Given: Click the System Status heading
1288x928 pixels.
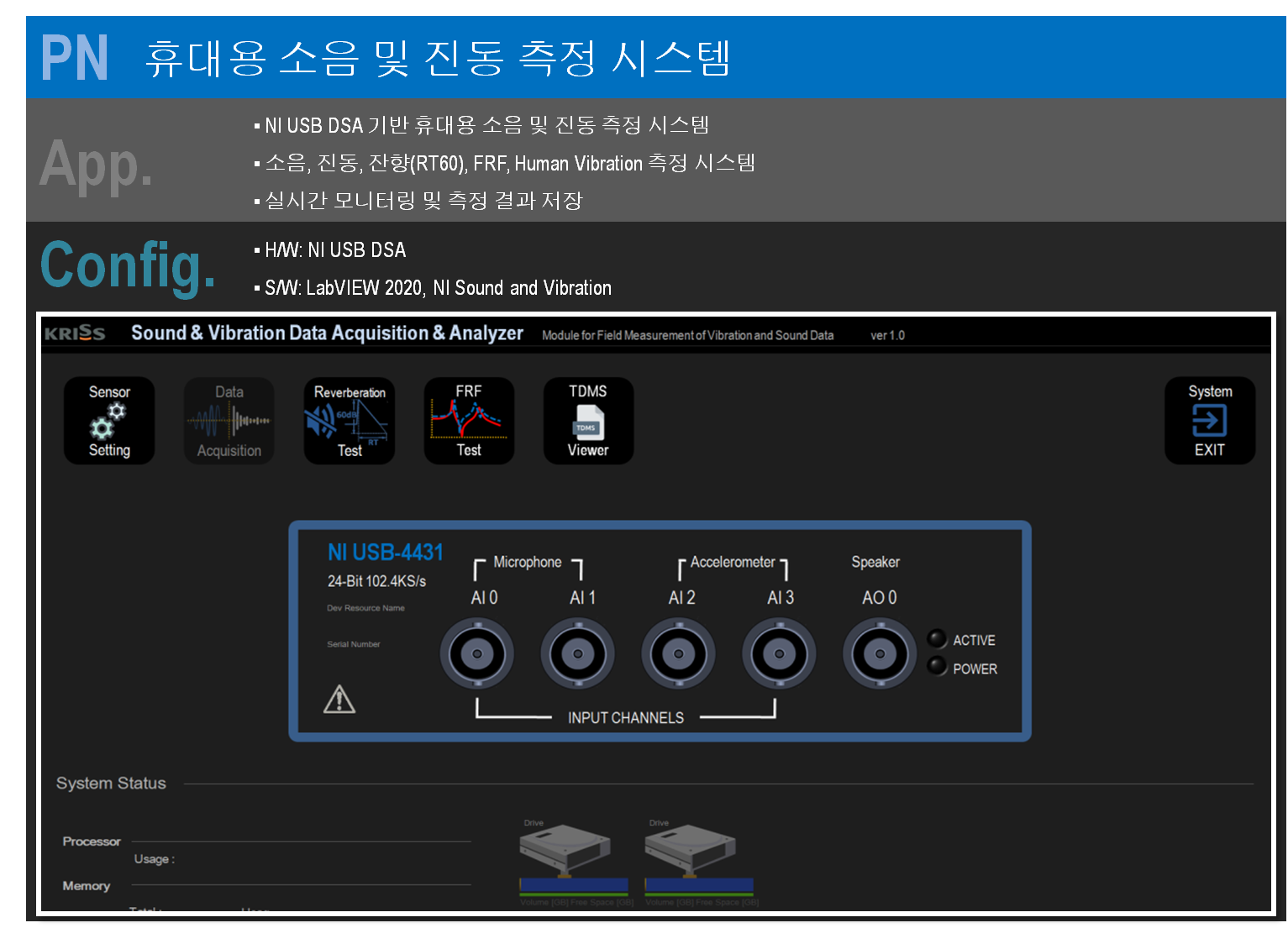Looking at the screenshot, I should click(x=111, y=784).
